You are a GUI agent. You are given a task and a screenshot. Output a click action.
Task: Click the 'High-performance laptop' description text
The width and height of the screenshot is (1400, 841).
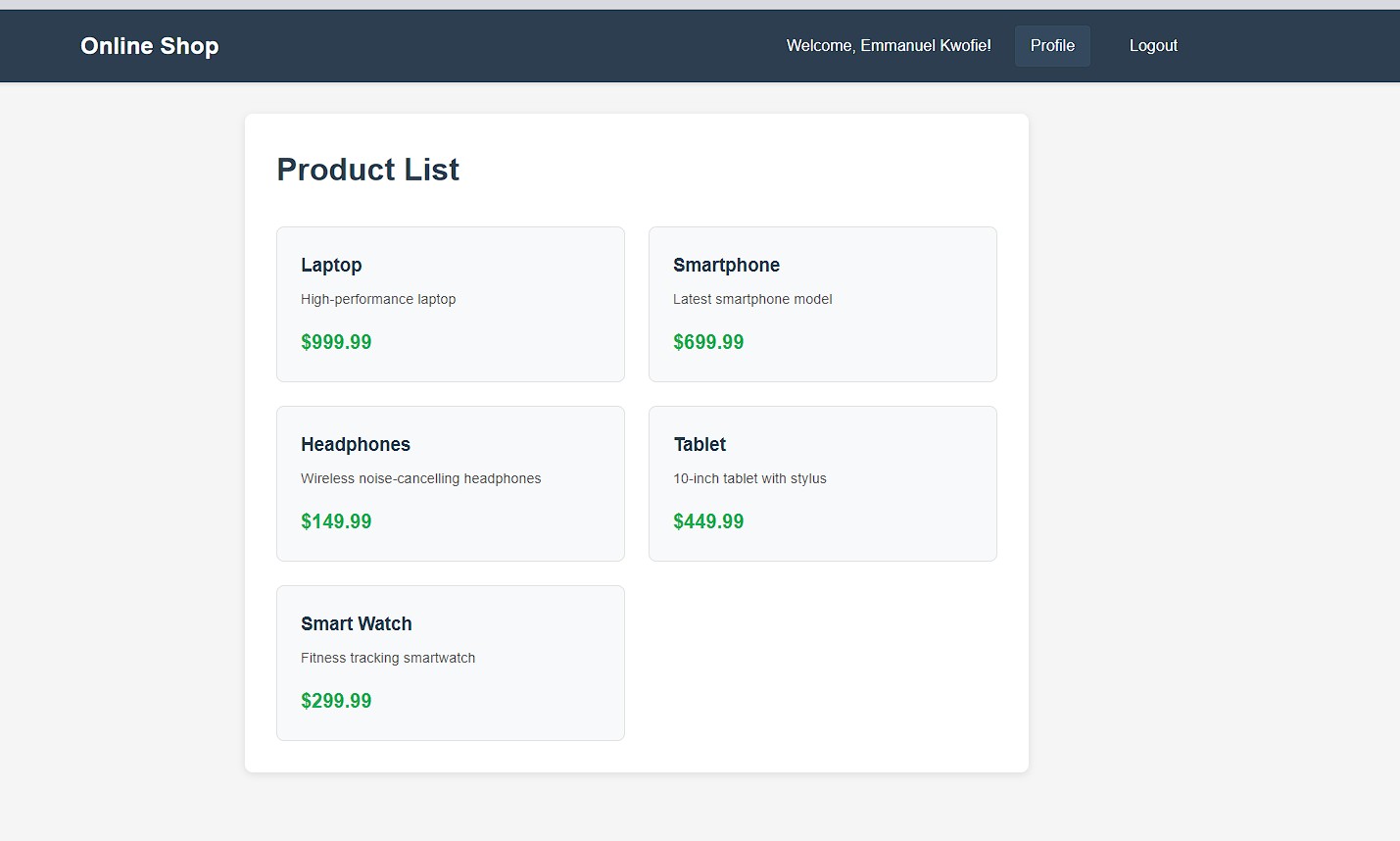coord(378,299)
